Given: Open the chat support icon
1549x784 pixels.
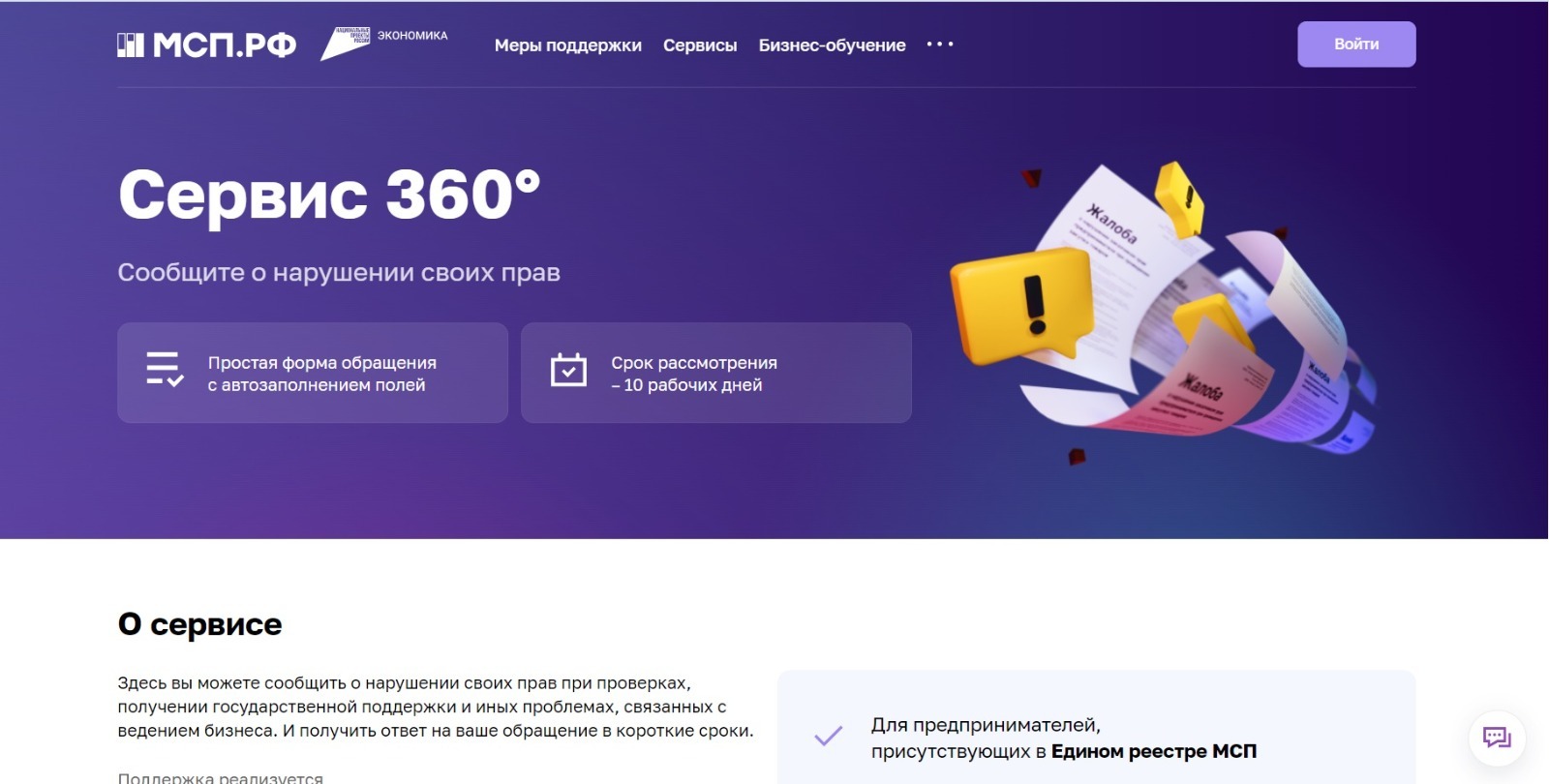Looking at the screenshot, I should 1497,739.
